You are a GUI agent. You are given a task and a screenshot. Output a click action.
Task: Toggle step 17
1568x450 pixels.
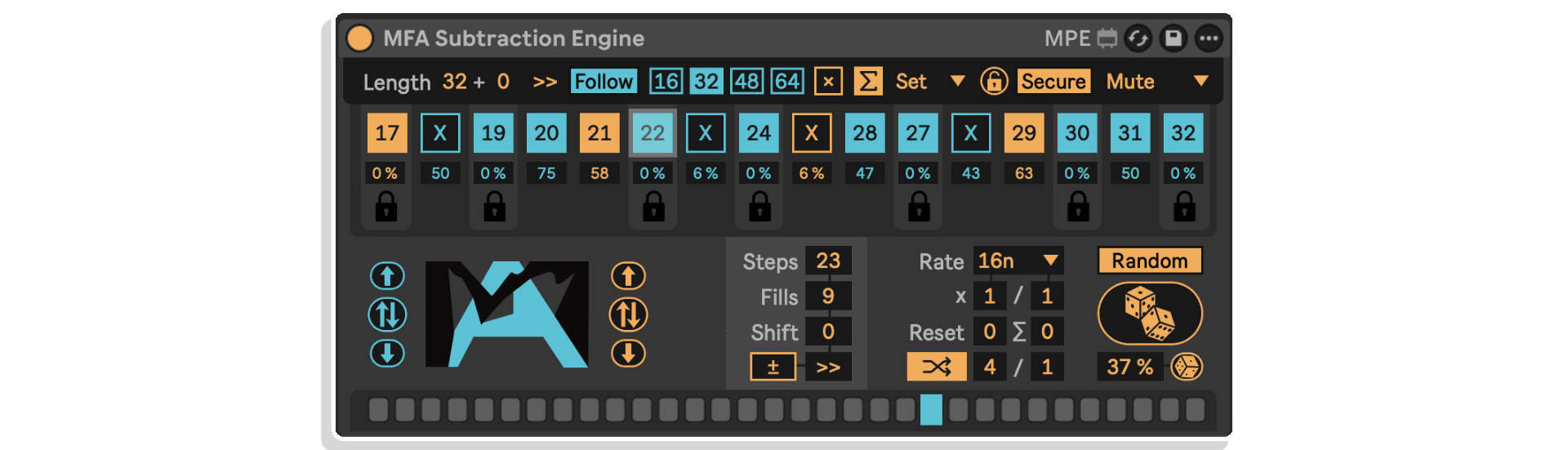pyautogui.click(x=387, y=133)
